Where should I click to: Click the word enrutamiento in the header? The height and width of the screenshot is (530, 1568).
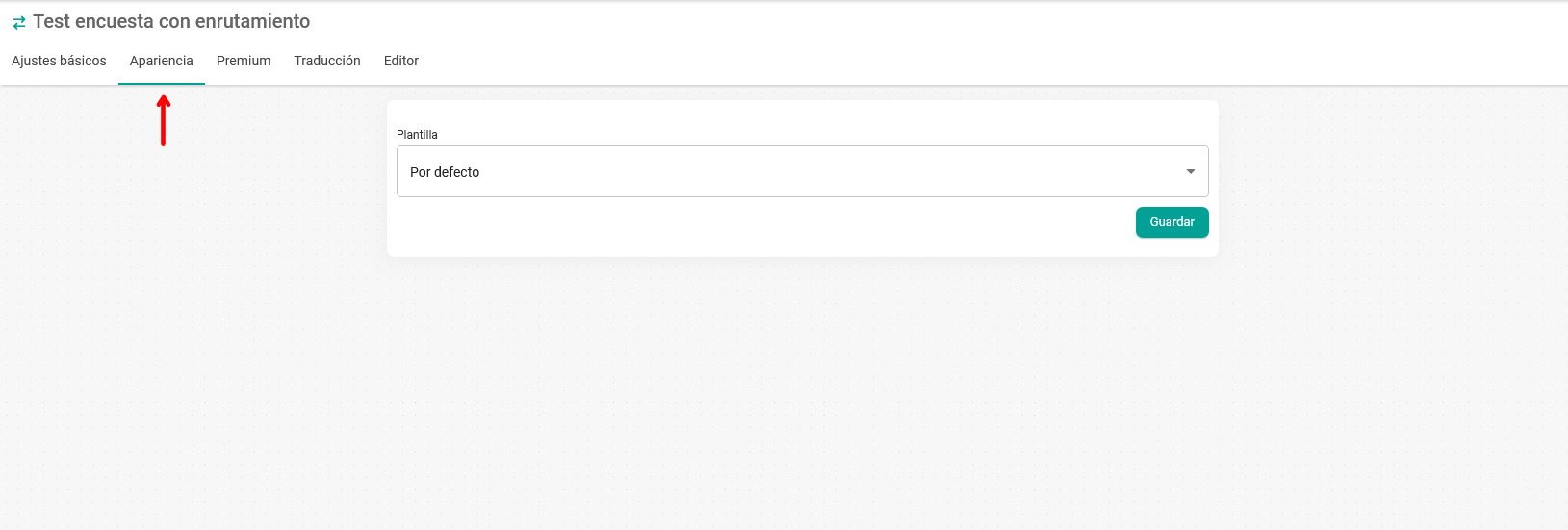(252, 21)
